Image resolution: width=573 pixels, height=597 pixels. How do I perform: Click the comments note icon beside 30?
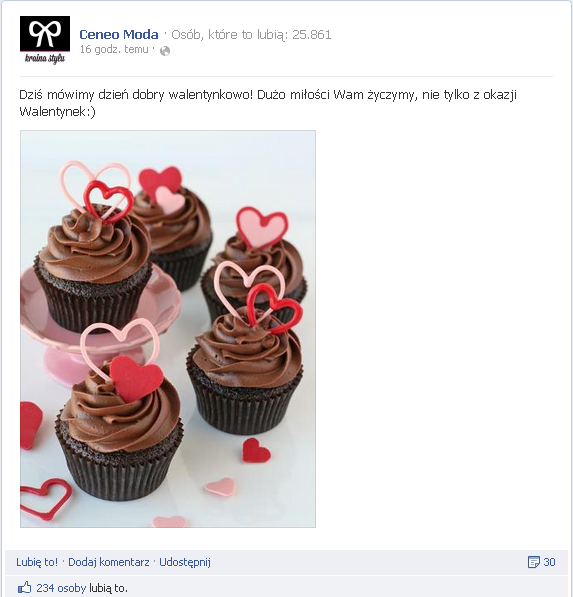[534, 562]
